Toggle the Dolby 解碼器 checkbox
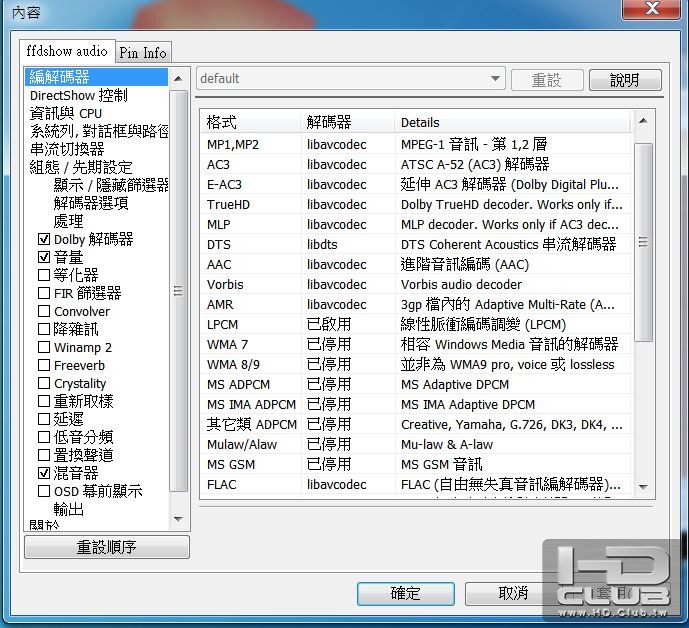Image resolution: width=689 pixels, height=628 pixels. 44,239
